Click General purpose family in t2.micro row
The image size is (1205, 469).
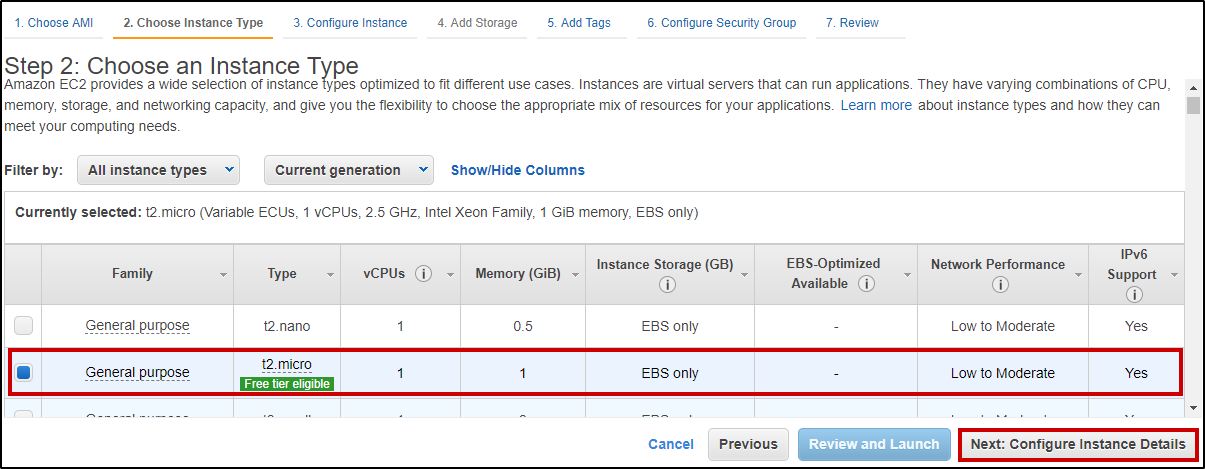click(x=137, y=373)
